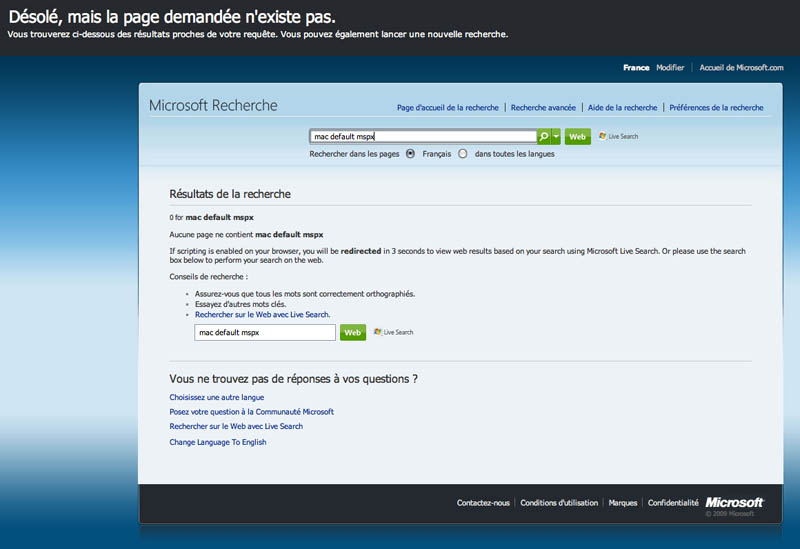This screenshot has width=800, height=549.
Task: Open the search scope dropdown arrow
Action: [556, 136]
